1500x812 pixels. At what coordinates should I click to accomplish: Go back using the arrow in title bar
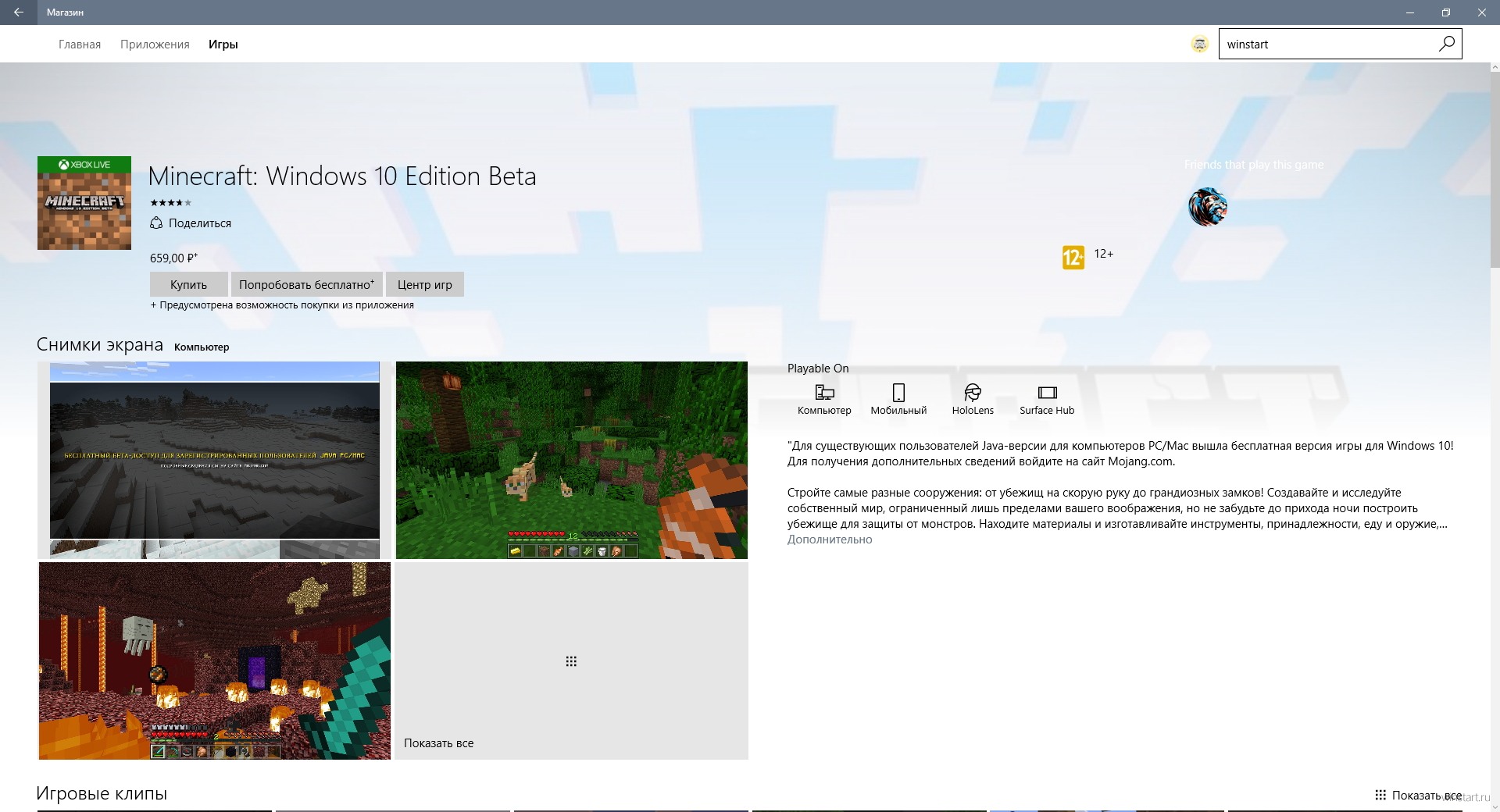(x=19, y=12)
